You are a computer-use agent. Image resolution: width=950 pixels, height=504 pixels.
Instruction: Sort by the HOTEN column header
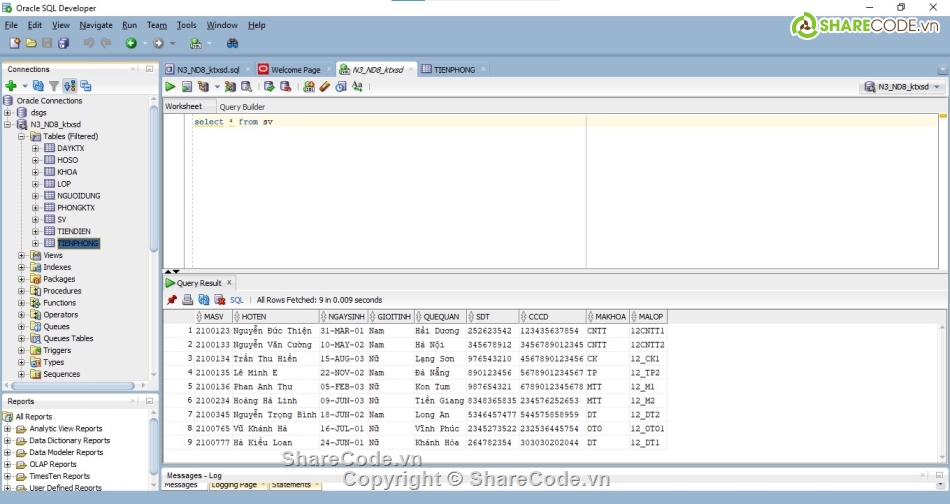tap(276, 317)
